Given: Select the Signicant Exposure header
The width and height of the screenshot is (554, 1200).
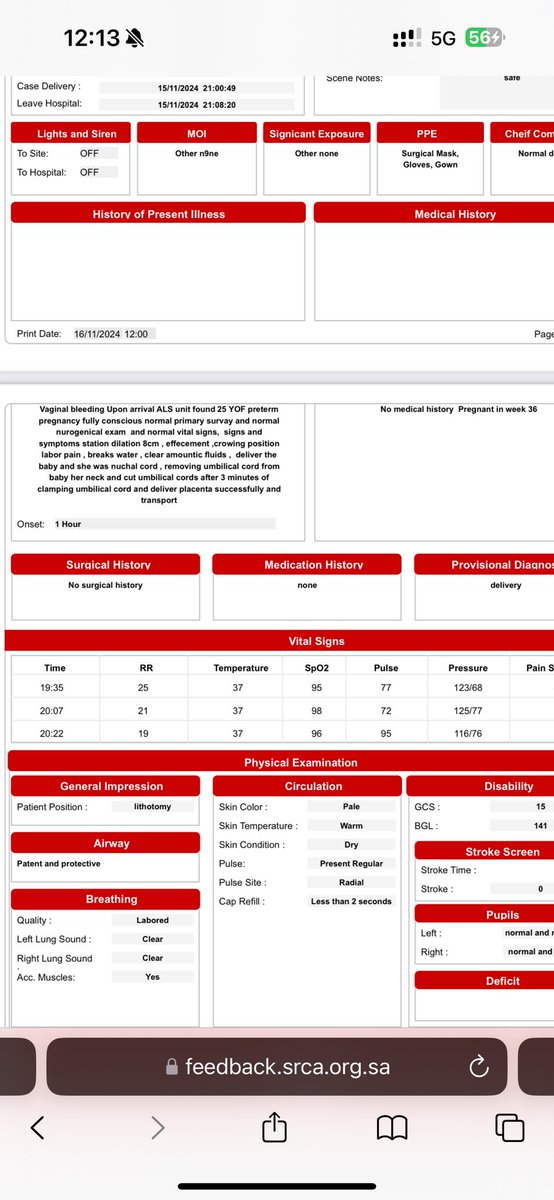Looking at the screenshot, I should [317, 133].
